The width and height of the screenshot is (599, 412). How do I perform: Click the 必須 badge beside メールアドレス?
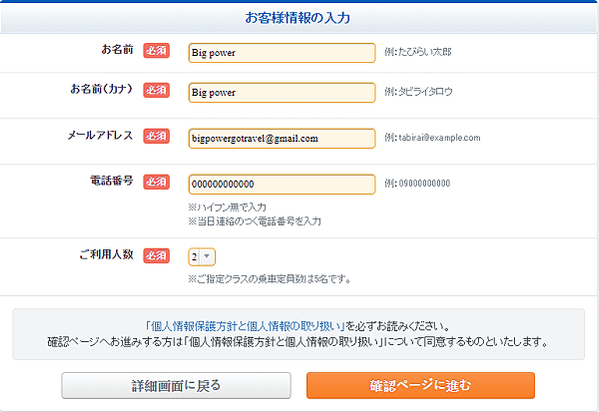pos(157,136)
